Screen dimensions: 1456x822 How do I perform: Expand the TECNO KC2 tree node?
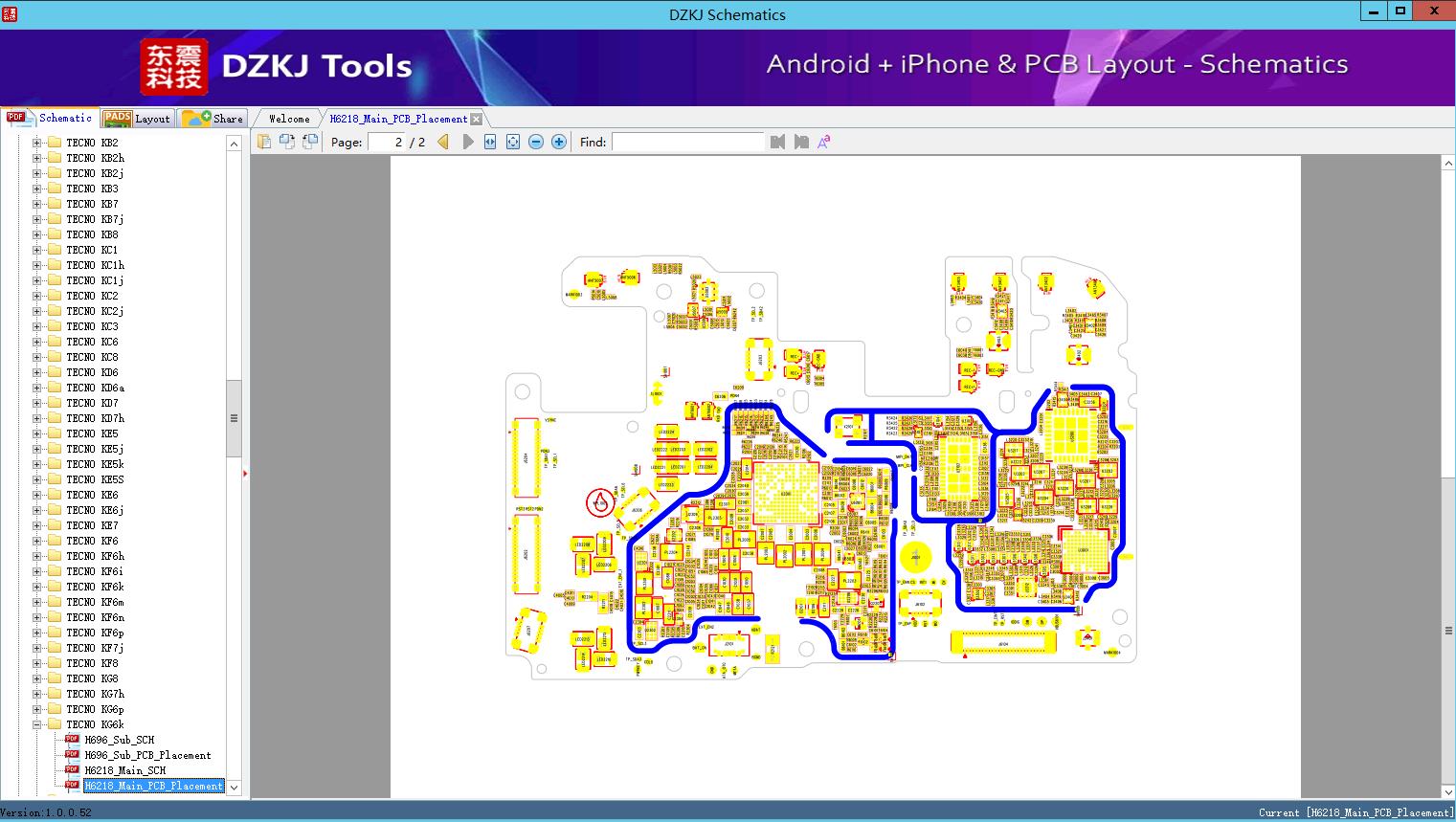point(36,296)
